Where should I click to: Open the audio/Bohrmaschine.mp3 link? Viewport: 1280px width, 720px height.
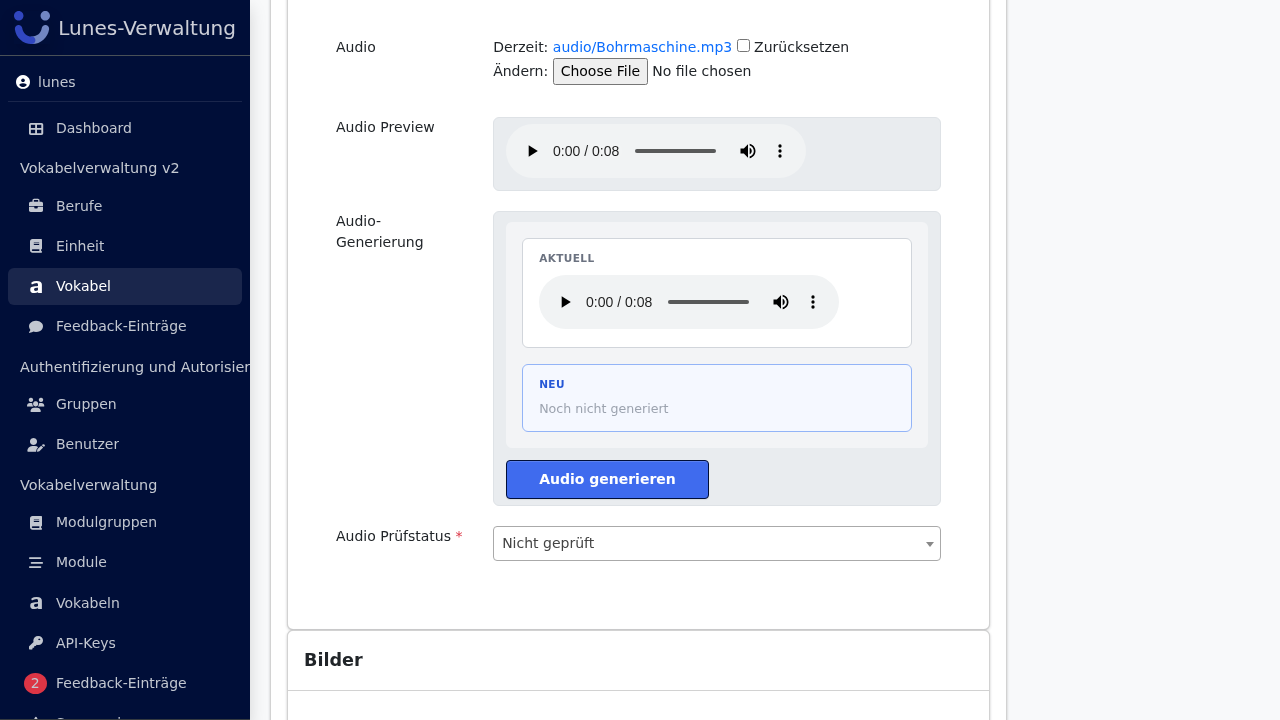coord(642,47)
